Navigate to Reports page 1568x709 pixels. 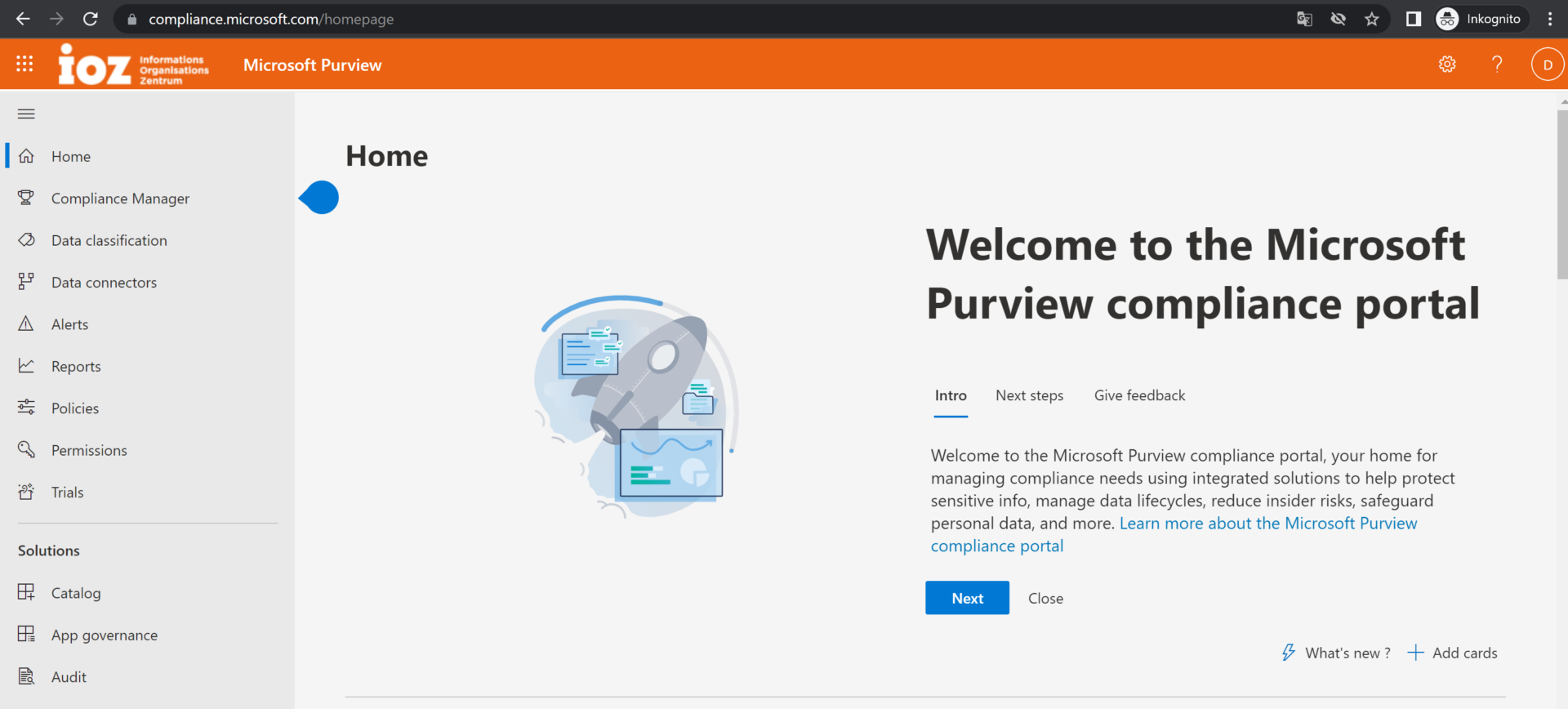(x=147, y=366)
